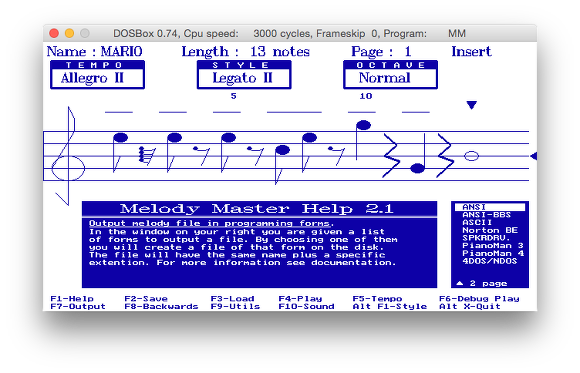The image size is (580, 373).
Task: Click the Page : 1 indicator
Action: [381, 51]
